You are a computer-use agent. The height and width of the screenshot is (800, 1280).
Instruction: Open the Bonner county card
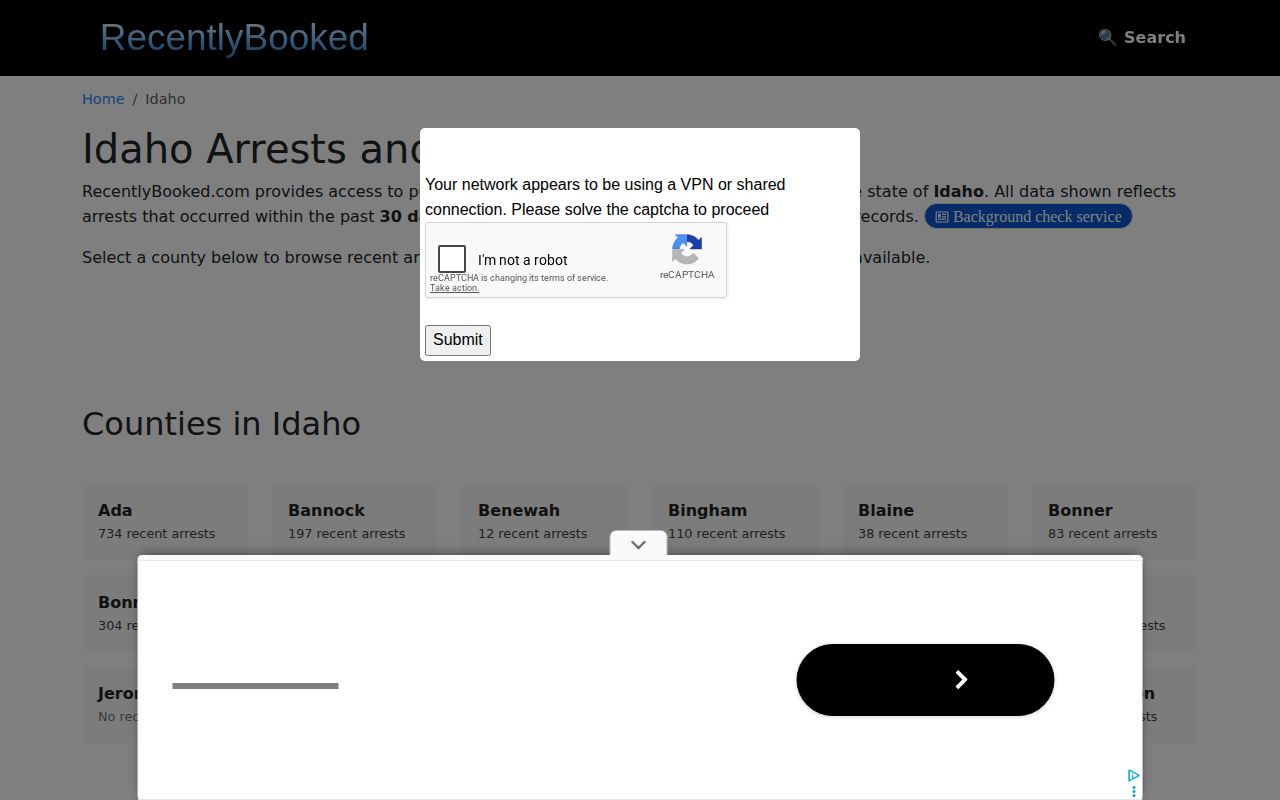pyautogui.click(x=1115, y=521)
